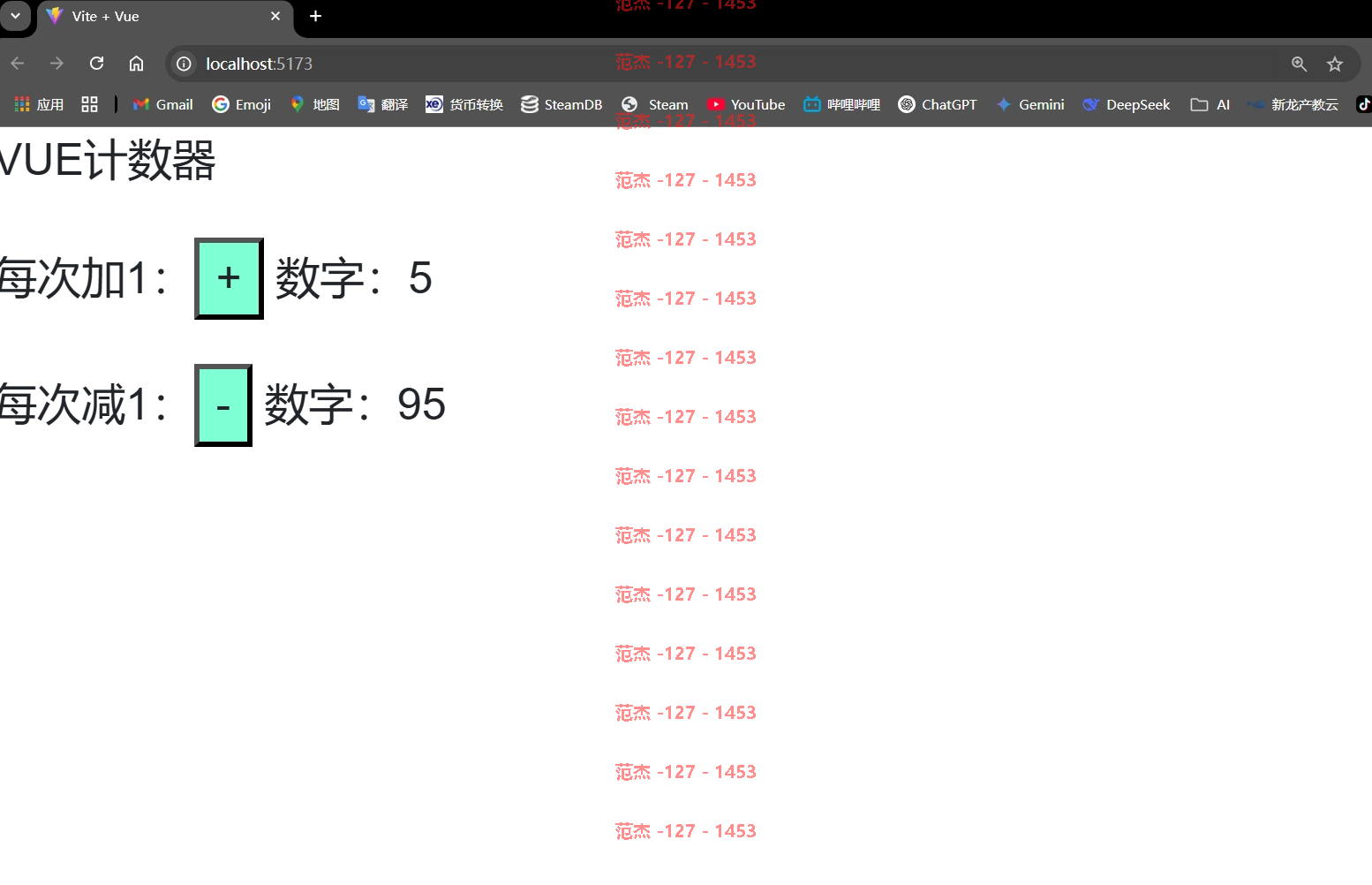Open the 货币转换 currency bookmark
This screenshot has width=1372, height=885.
tap(464, 104)
